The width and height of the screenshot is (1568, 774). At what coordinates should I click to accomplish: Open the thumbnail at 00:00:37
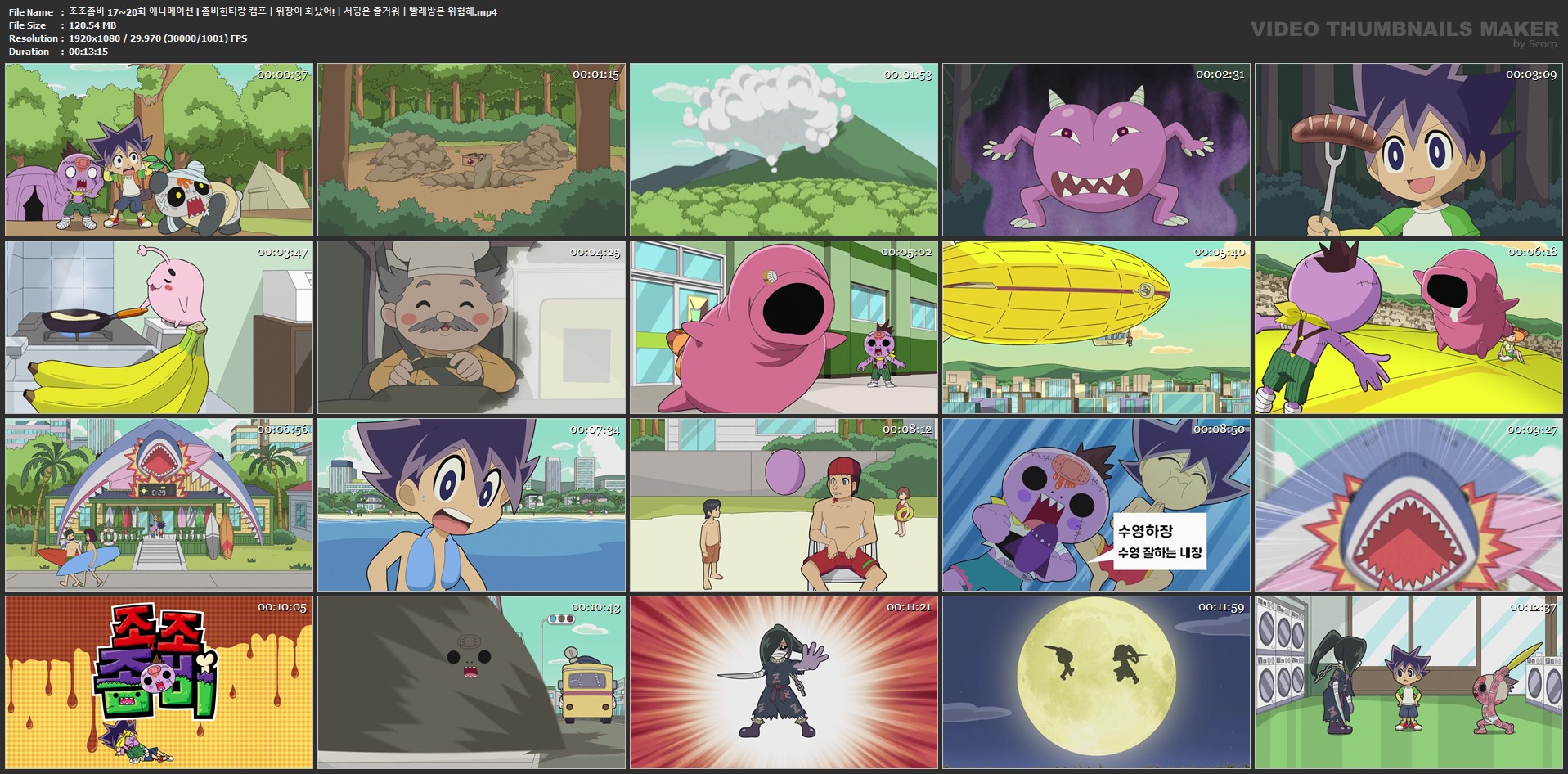159,150
